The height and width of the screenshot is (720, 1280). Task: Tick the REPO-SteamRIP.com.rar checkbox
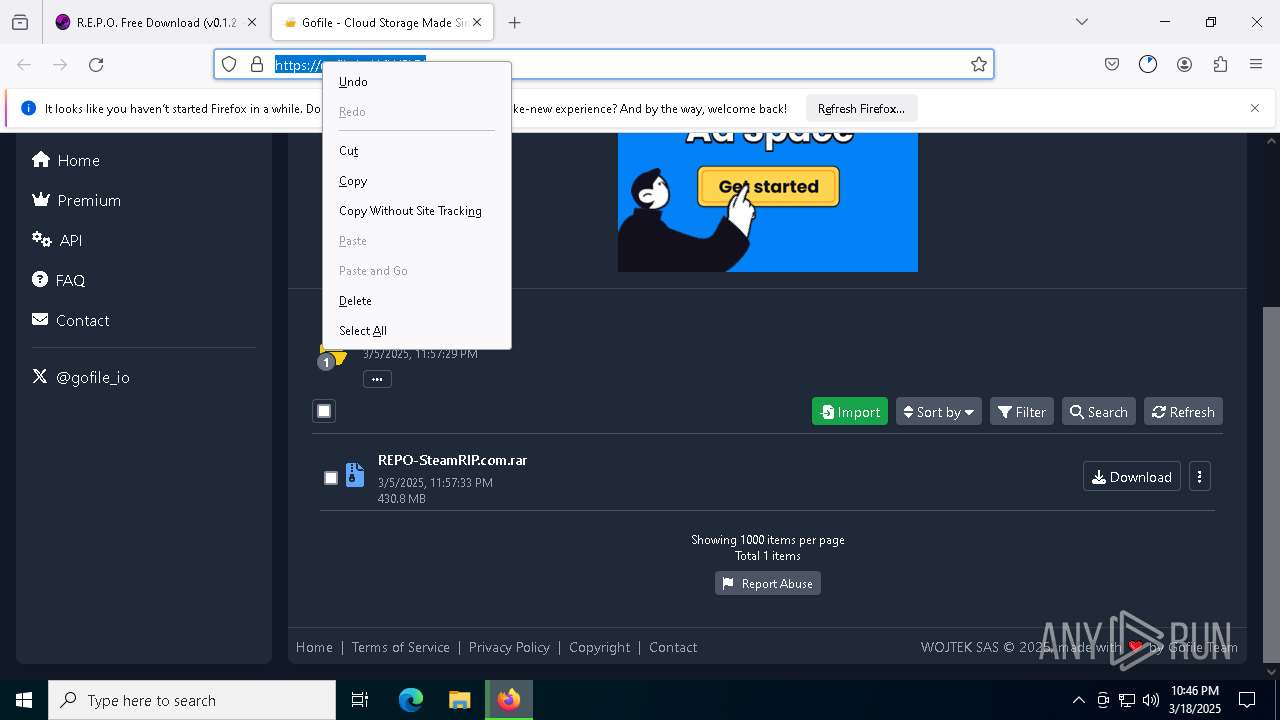coord(331,478)
